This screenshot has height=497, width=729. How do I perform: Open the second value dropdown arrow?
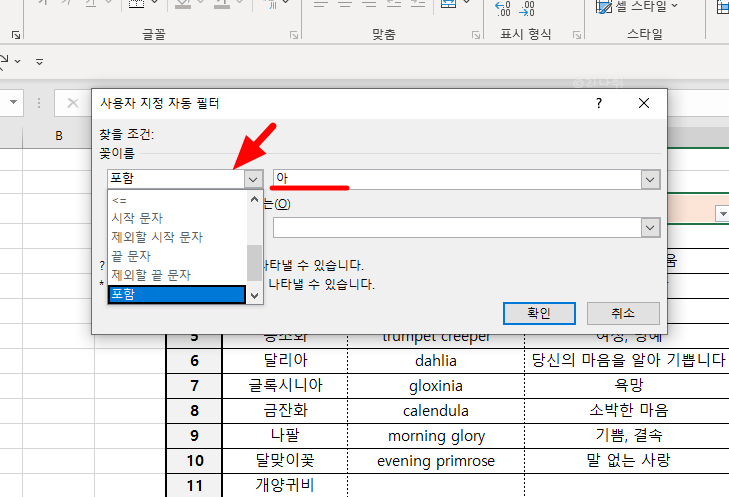point(650,228)
